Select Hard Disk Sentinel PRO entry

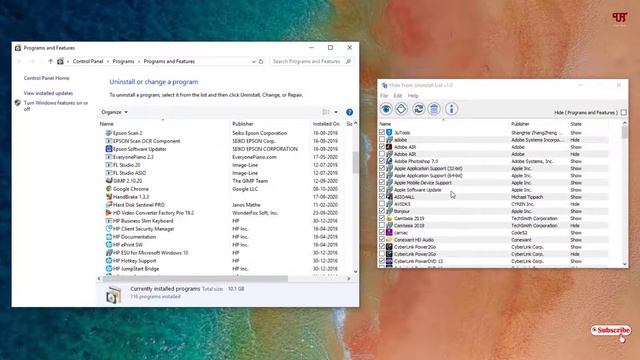[138, 205]
